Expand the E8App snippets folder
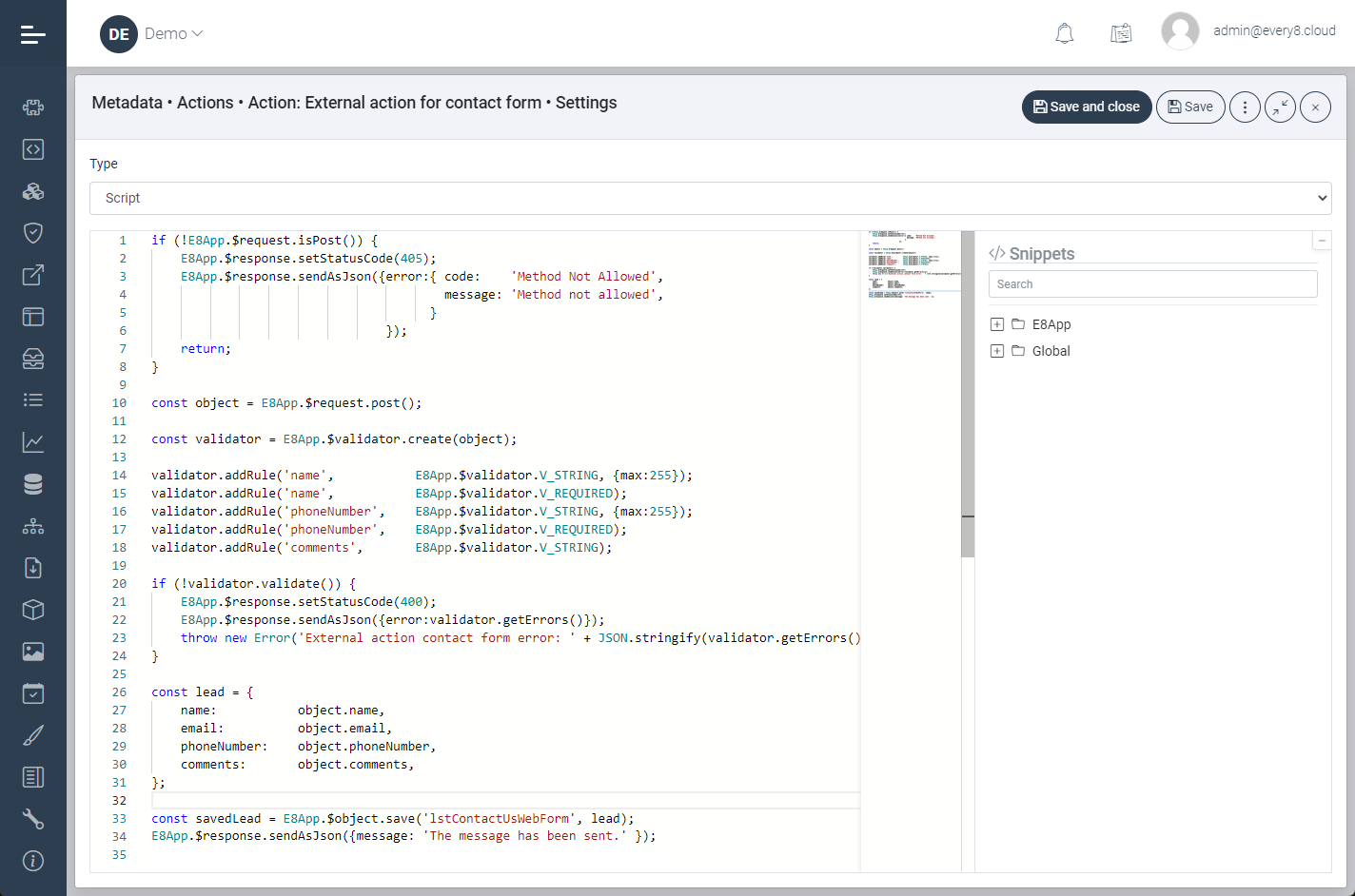1355x896 pixels. 997,324
